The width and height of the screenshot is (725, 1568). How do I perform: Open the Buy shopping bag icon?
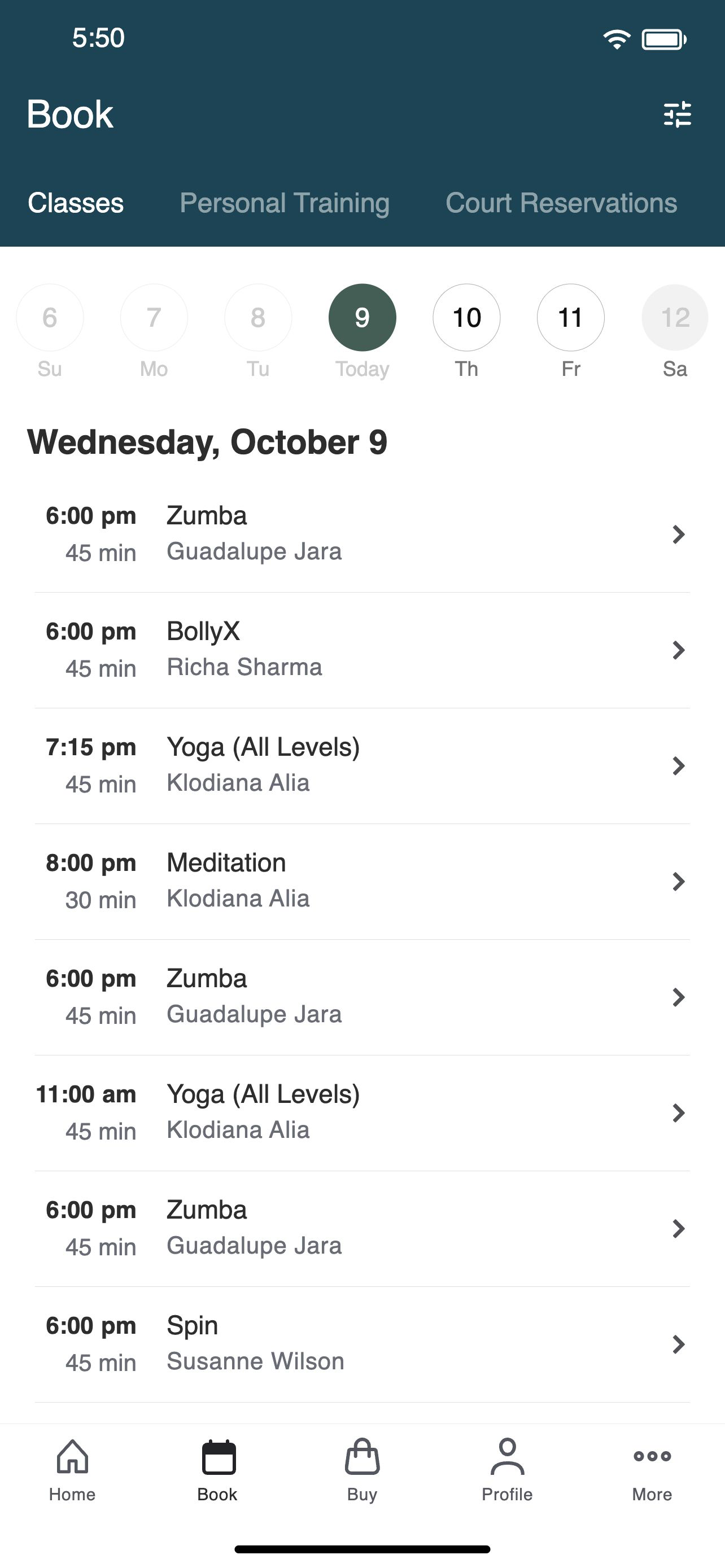[362, 1457]
